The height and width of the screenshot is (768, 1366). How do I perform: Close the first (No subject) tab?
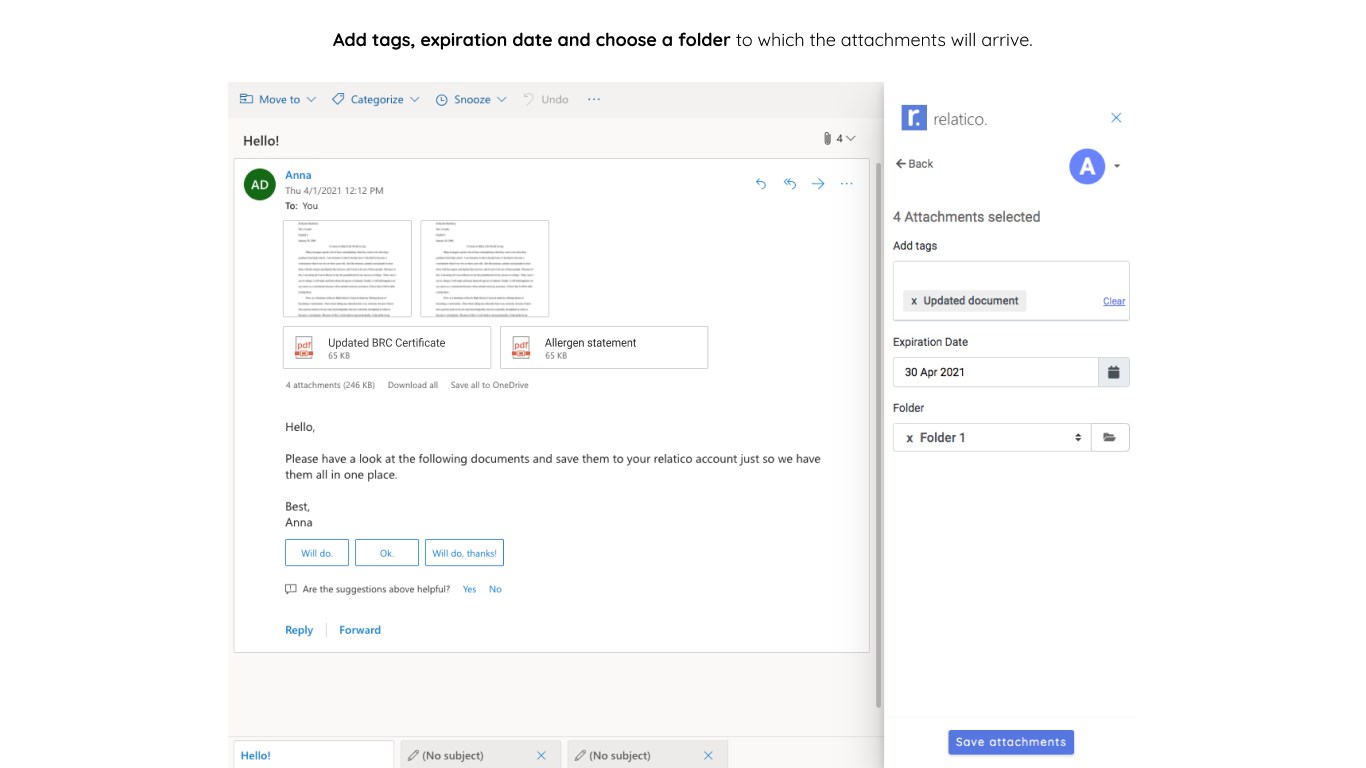[542, 755]
